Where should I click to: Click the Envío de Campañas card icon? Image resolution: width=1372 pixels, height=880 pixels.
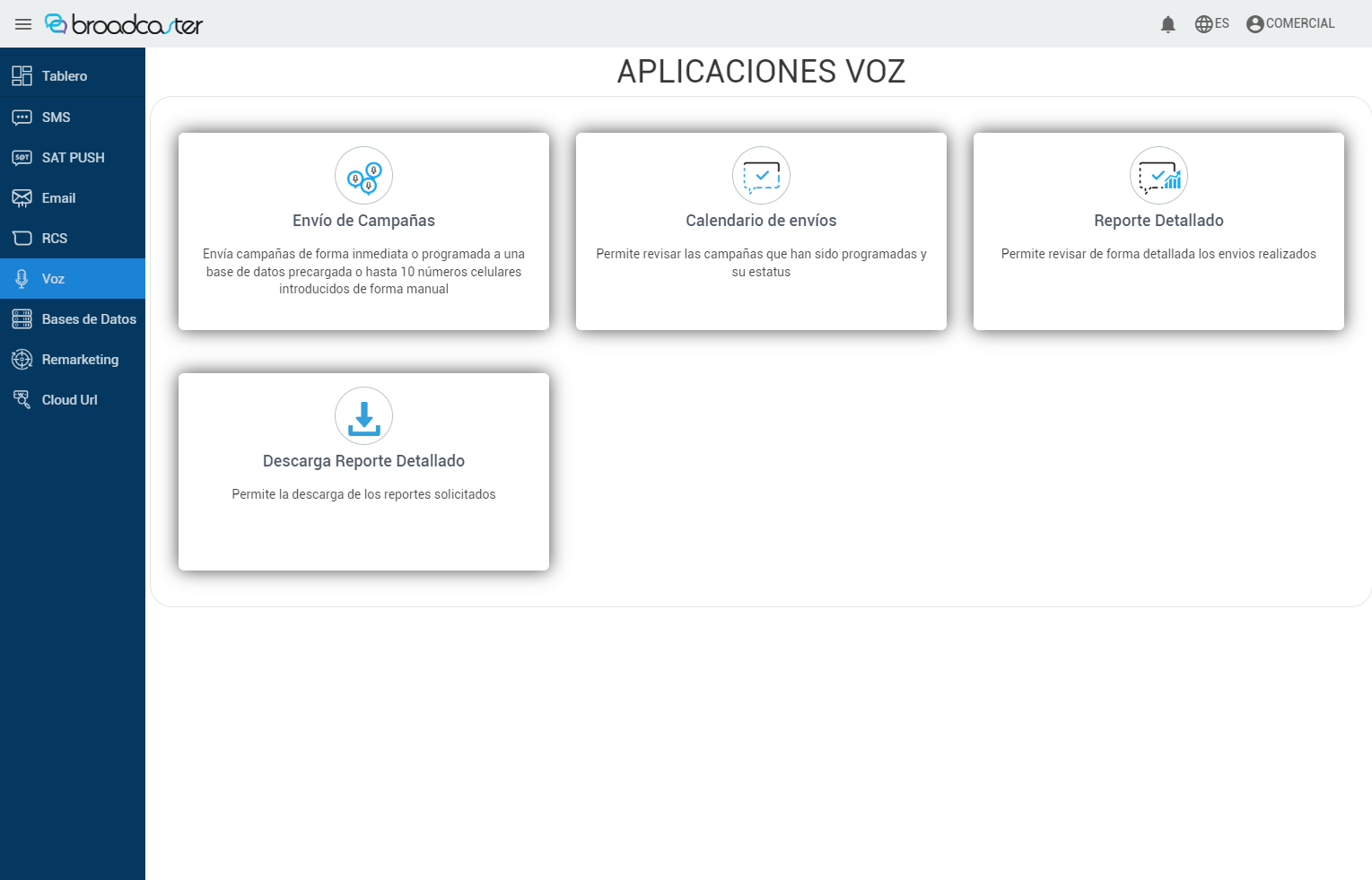[363, 176]
